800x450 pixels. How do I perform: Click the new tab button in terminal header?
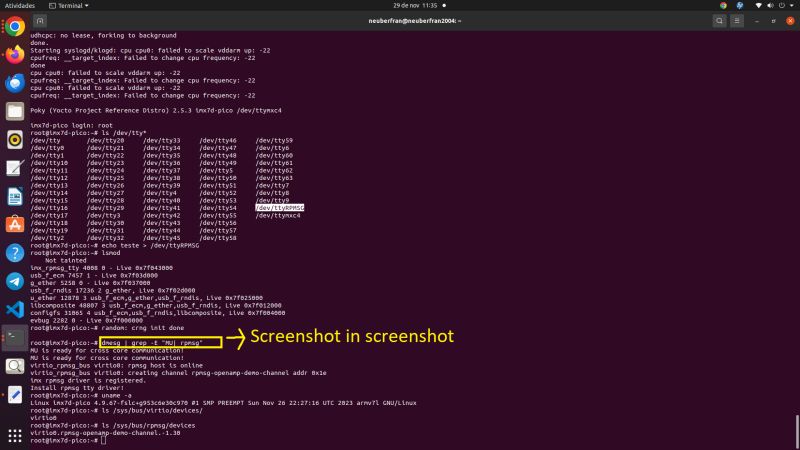(x=40, y=21)
